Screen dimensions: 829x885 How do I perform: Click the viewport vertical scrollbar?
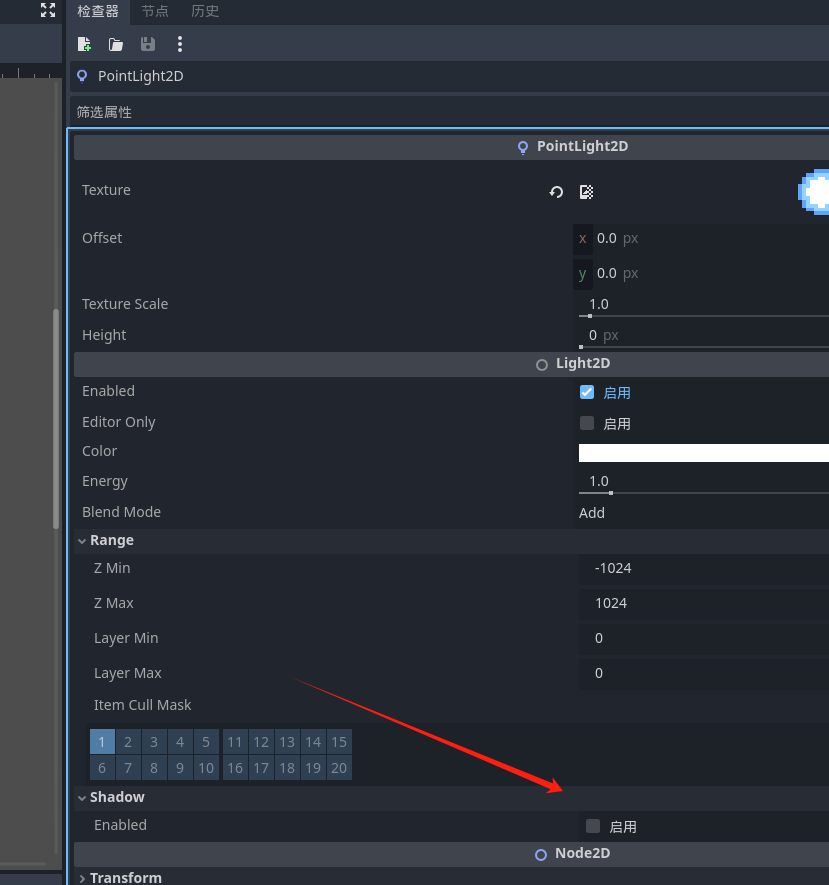pos(56,418)
